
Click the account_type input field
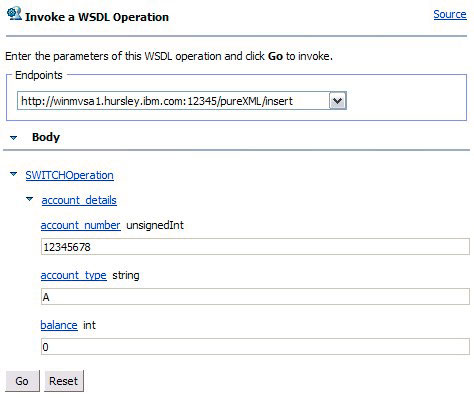pos(255,297)
